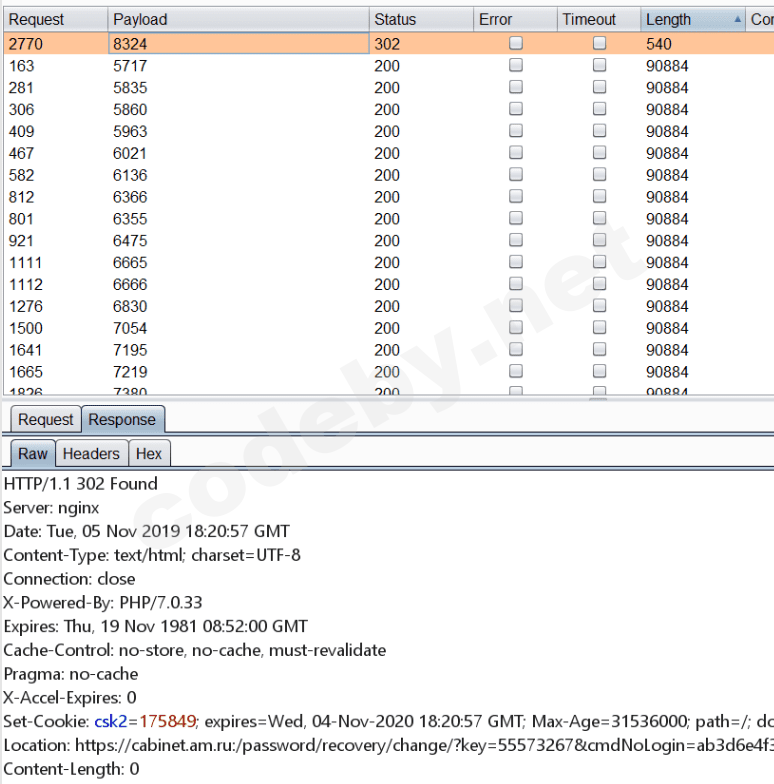Click payload value 6665

pyautogui.click(x=130, y=262)
